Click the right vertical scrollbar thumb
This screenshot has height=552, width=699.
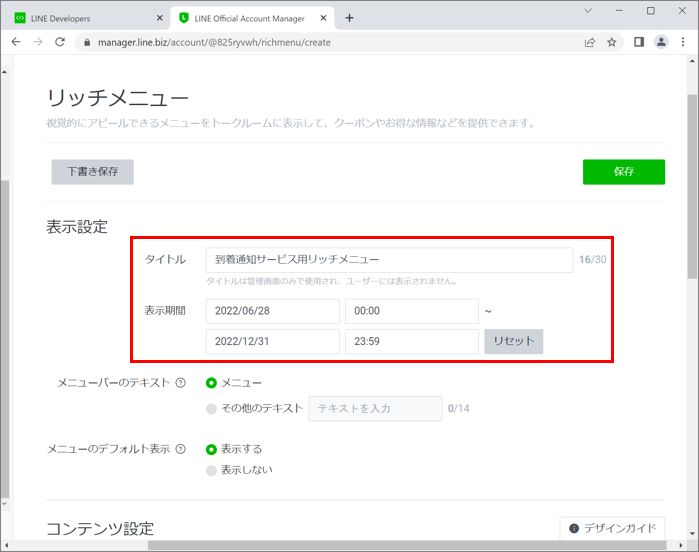tap(691, 186)
